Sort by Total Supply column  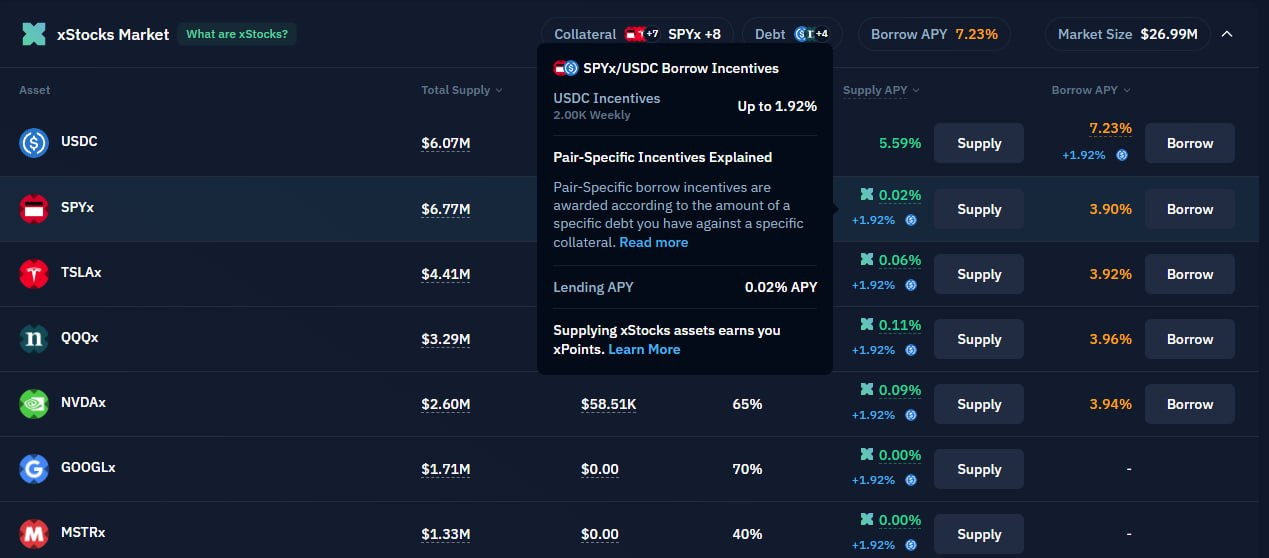[x=461, y=90]
